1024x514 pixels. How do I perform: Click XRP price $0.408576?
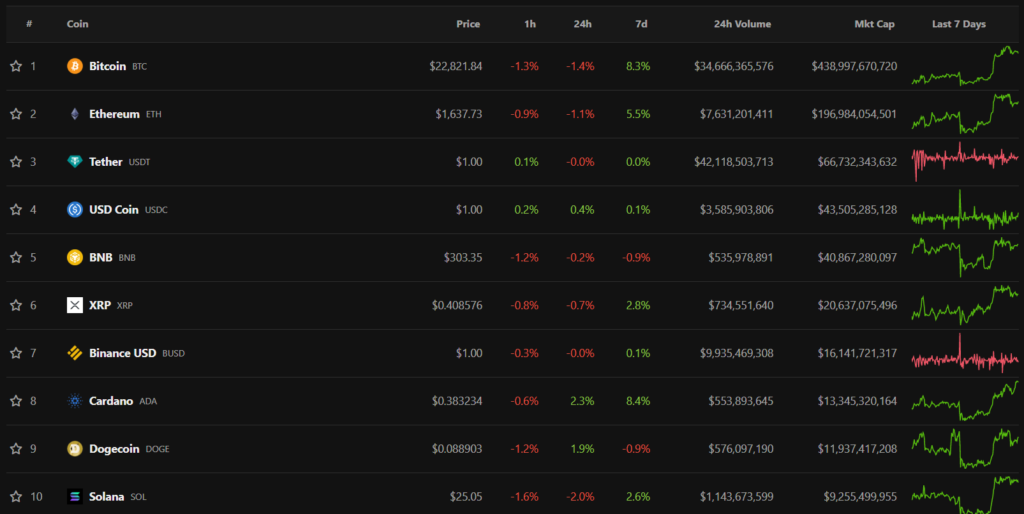(457, 305)
